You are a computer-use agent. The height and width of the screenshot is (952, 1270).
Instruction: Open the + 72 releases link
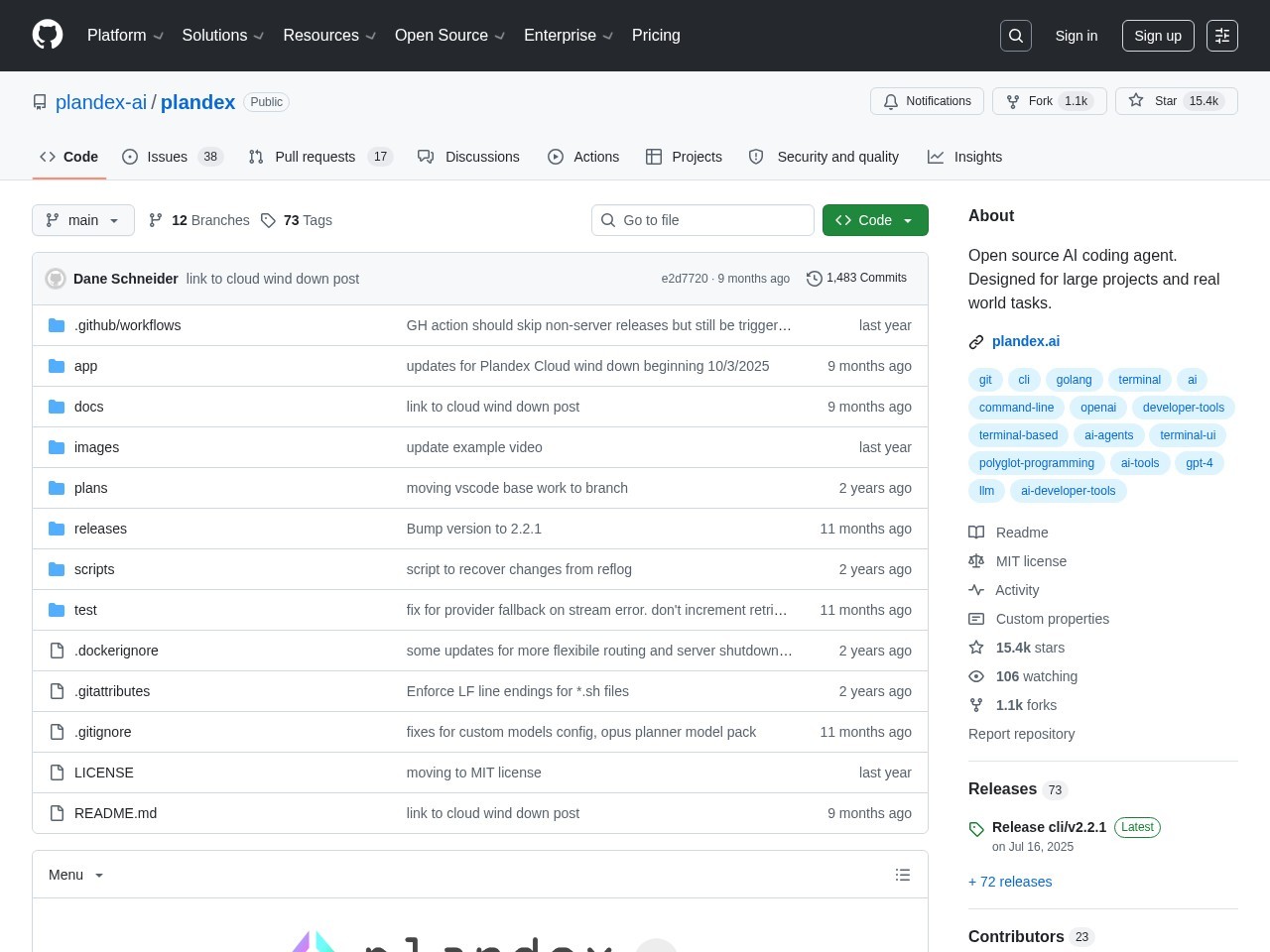tap(1010, 882)
